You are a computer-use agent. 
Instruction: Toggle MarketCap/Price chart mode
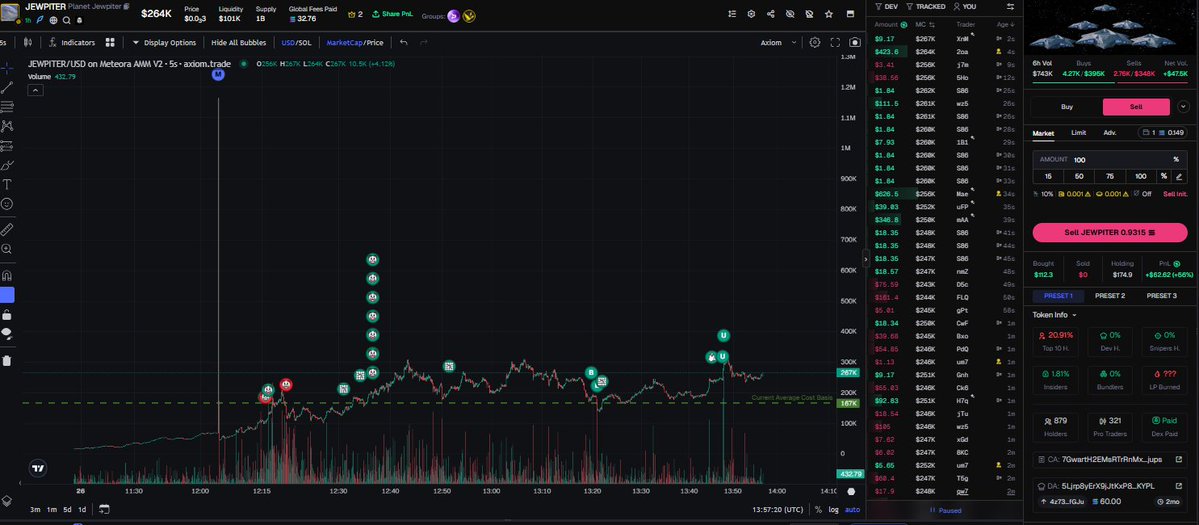click(x=355, y=43)
